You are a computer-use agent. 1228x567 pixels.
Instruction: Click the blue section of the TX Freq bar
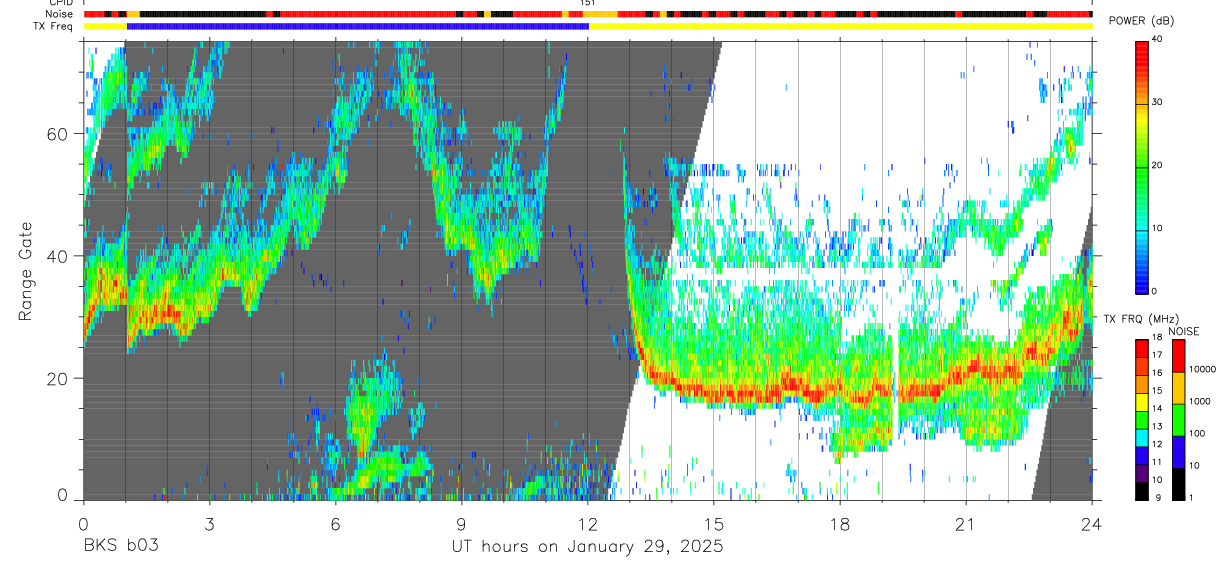(358, 26)
